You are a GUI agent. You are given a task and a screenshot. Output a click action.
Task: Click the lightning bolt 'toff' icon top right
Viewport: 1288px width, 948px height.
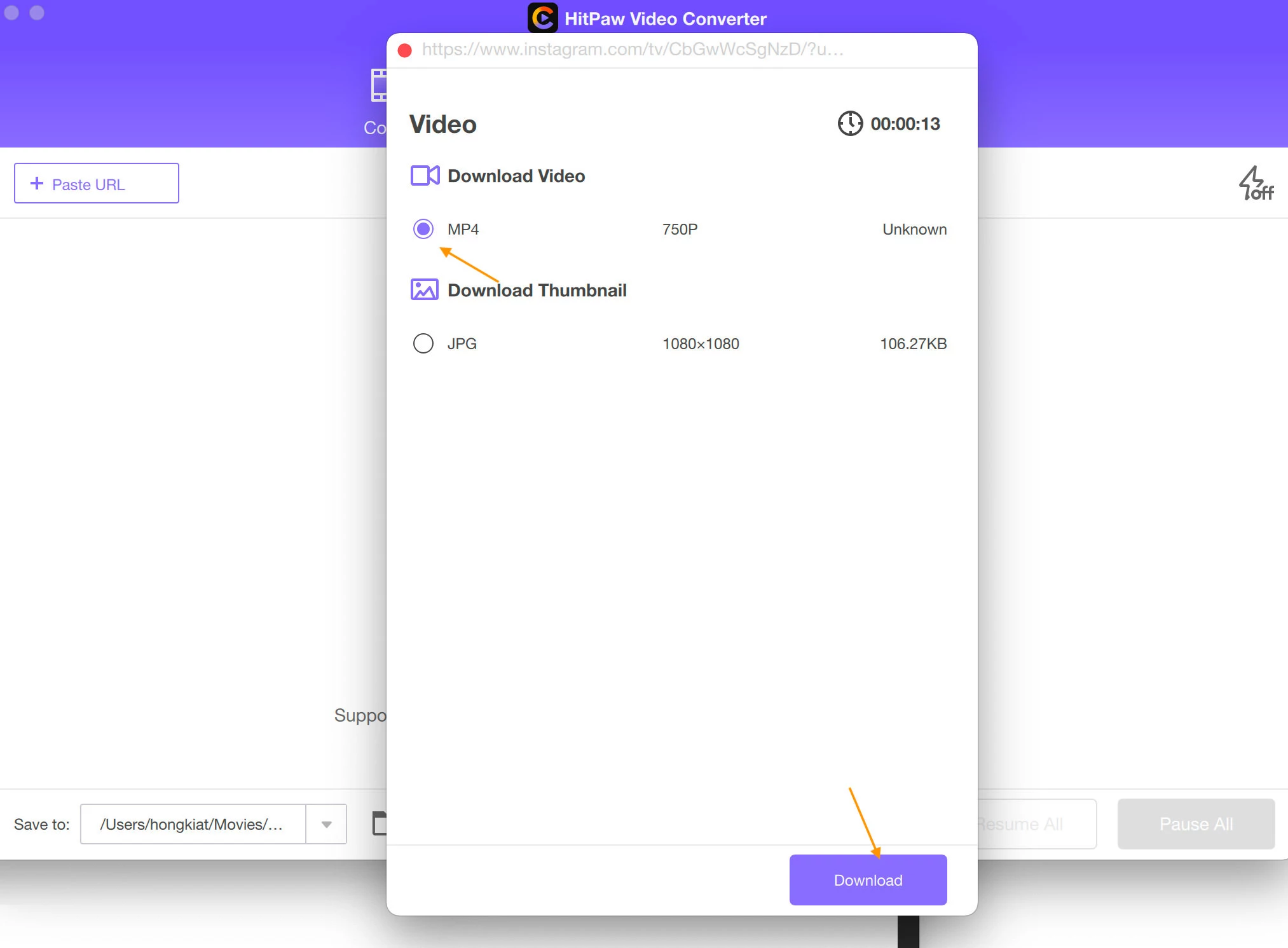pyautogui.click(x=1253, y=183)
